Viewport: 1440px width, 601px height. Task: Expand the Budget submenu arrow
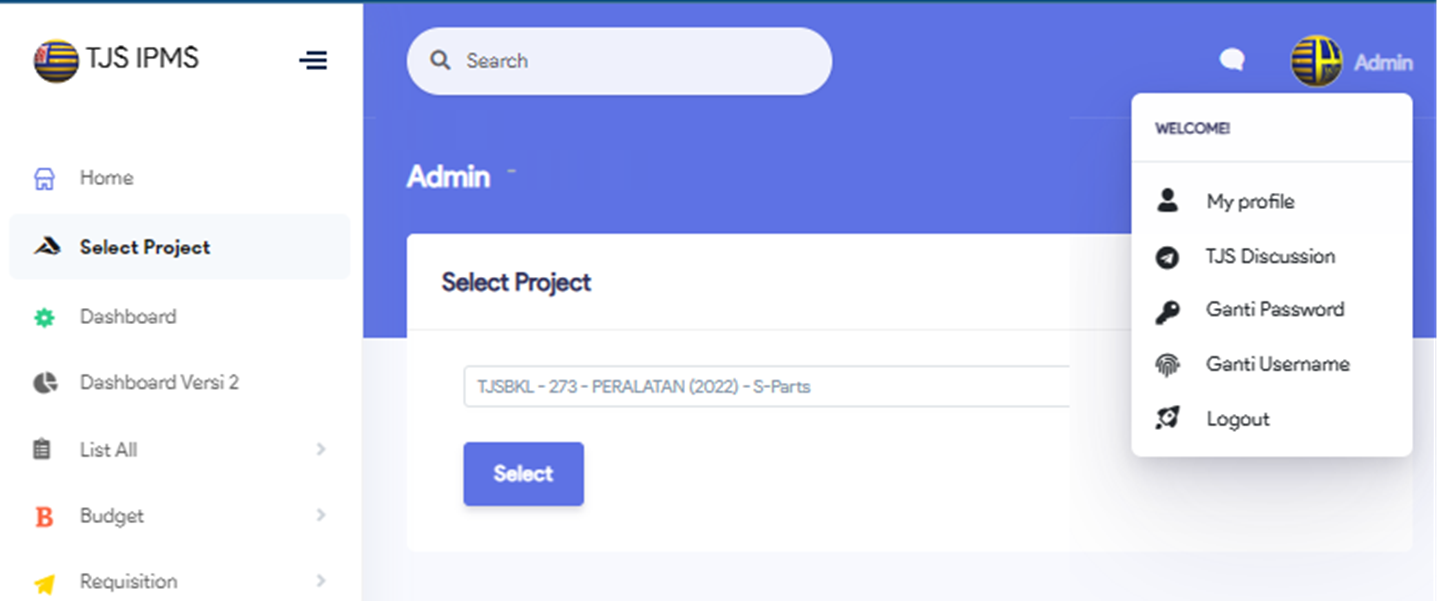(x=321, y=516)
